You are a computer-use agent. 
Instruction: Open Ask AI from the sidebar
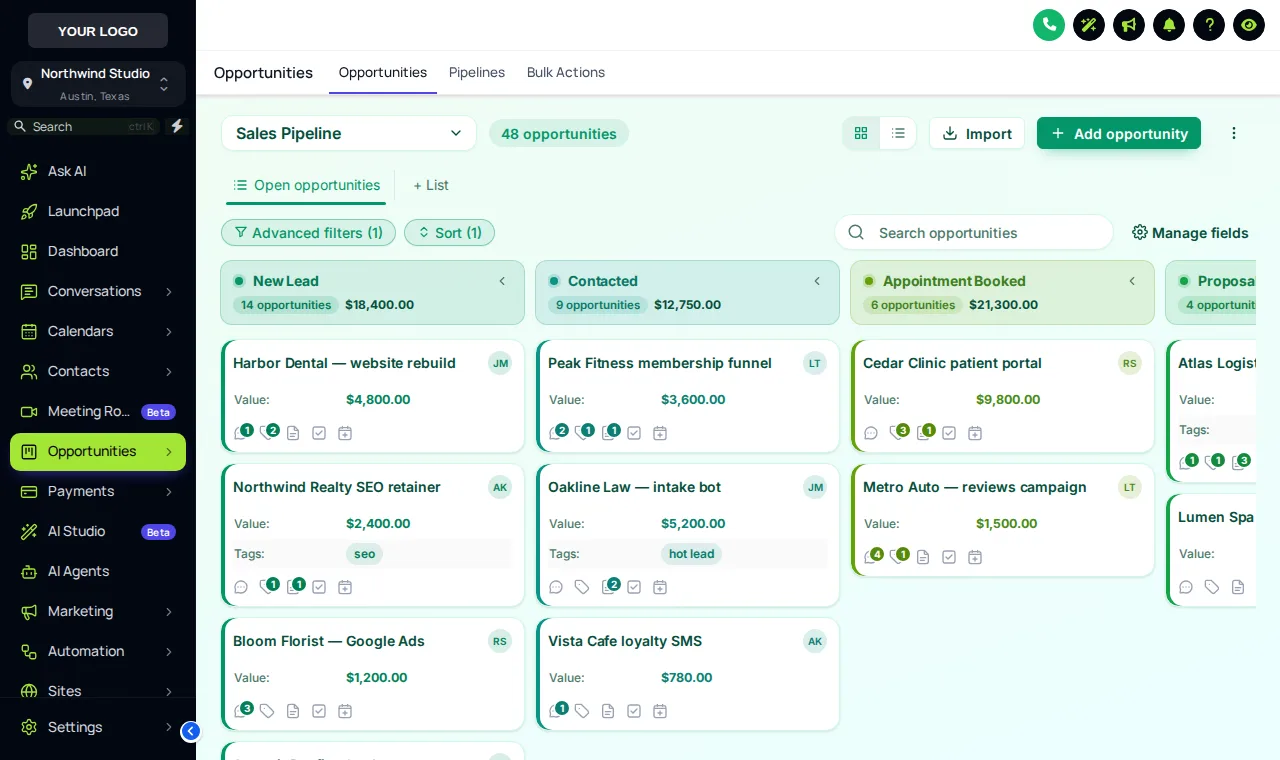[98, 171]
